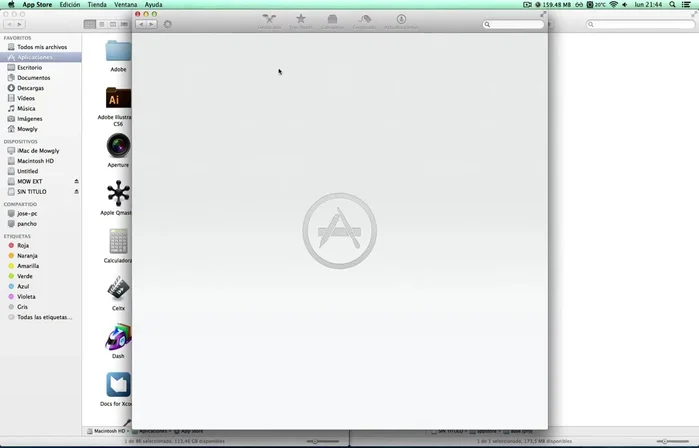
Task: Open the Dash application icon
Action: 118,337
